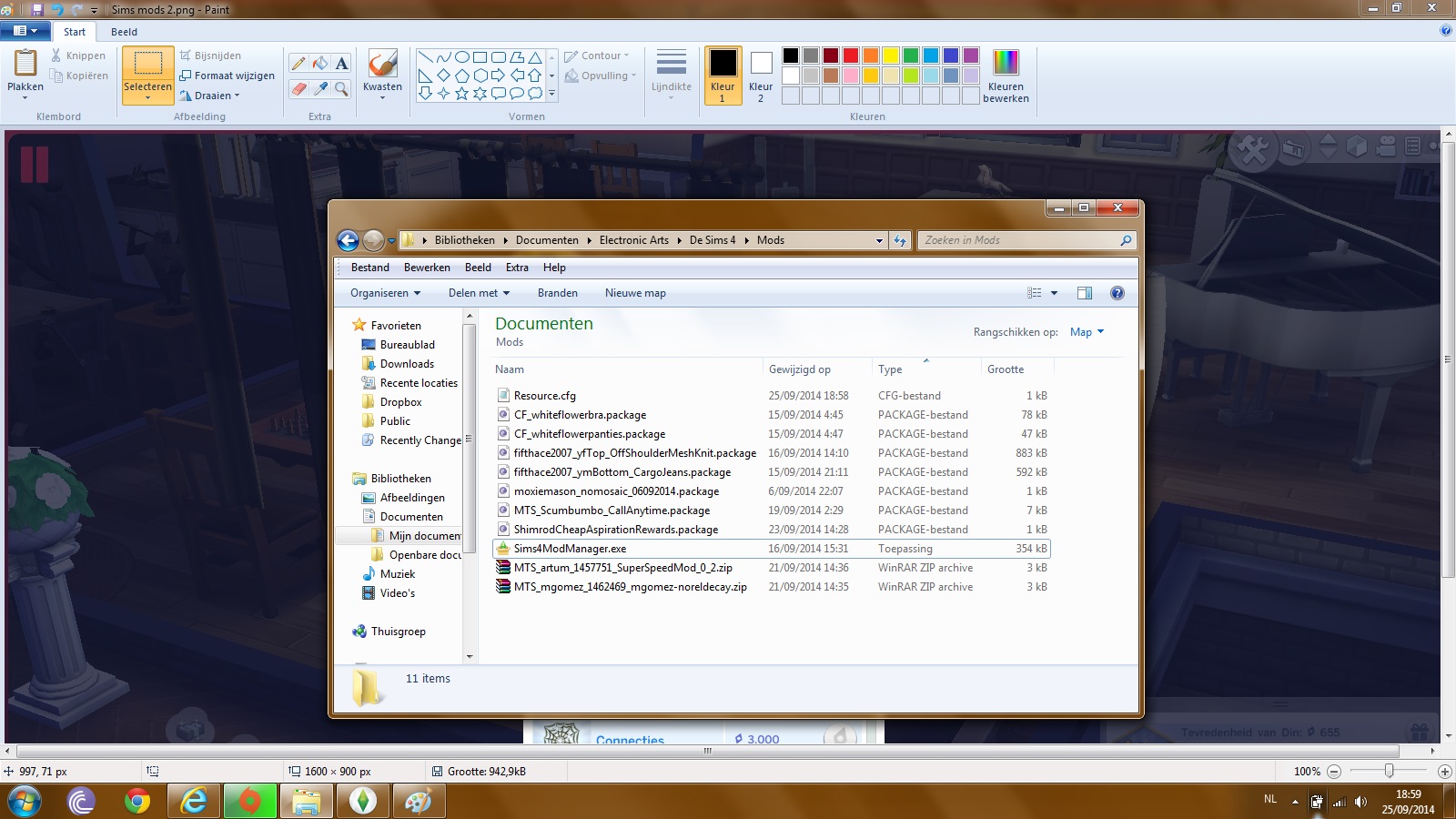The image size is (1456, 819).
Task: Choose the black color swatch
Action: click(791, 56)
